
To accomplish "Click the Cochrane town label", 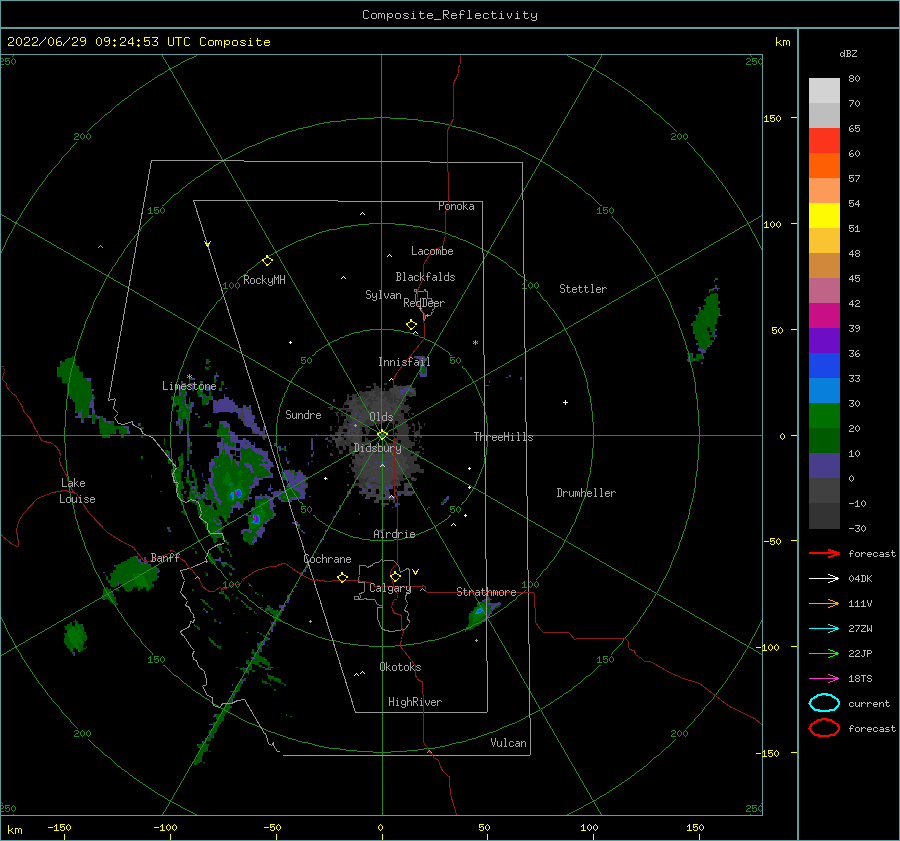I will point(327,559).
